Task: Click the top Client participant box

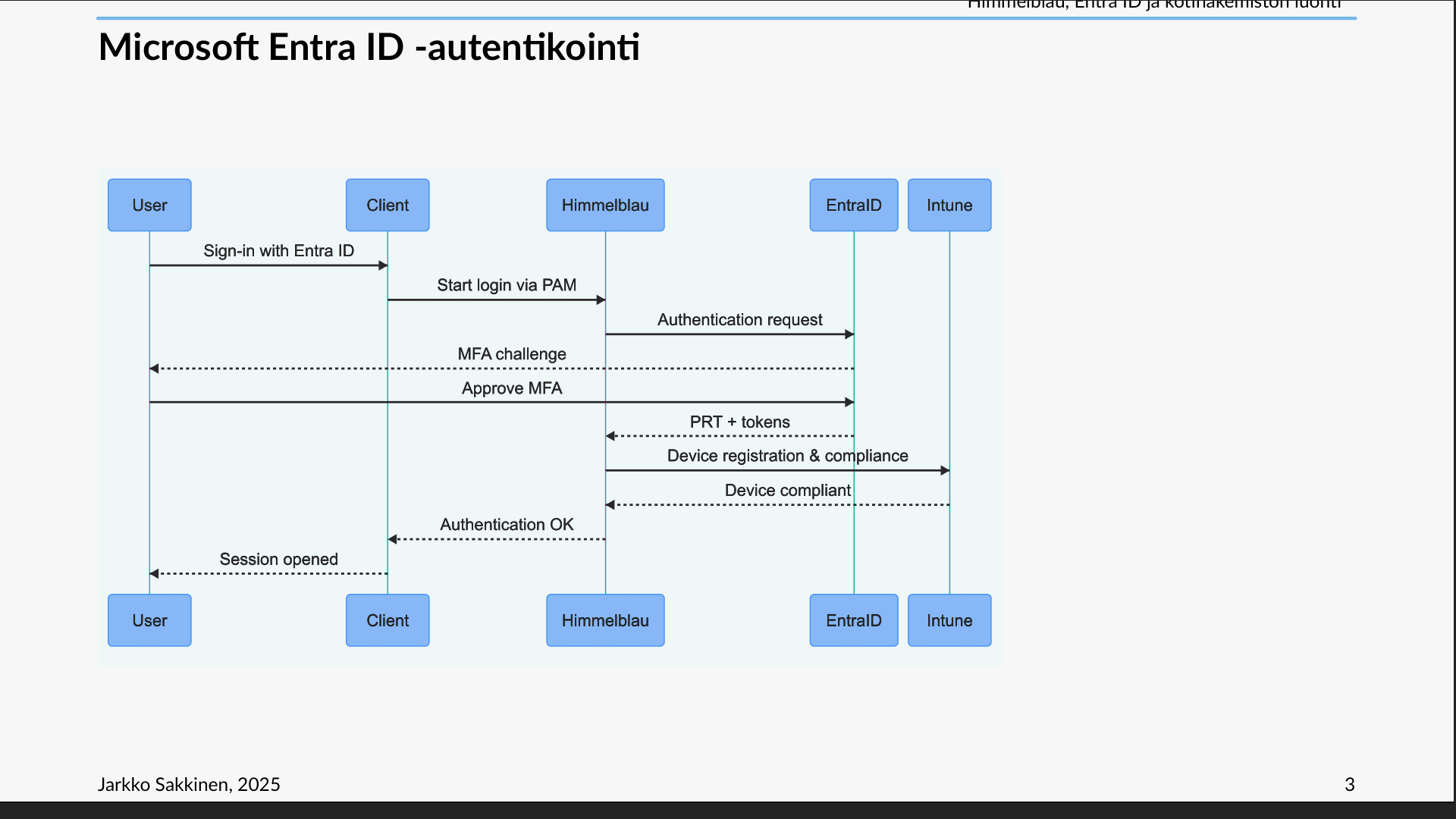Action: click(x=388, y=205)
